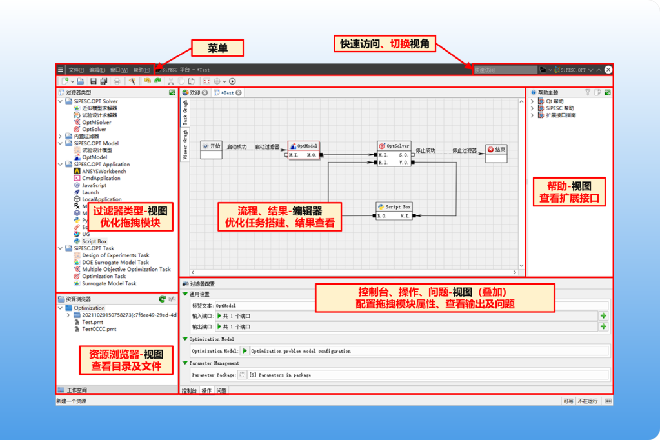660x440 pixels.
Task: Open the second menu in the menu bar
Action: [97, 70]
